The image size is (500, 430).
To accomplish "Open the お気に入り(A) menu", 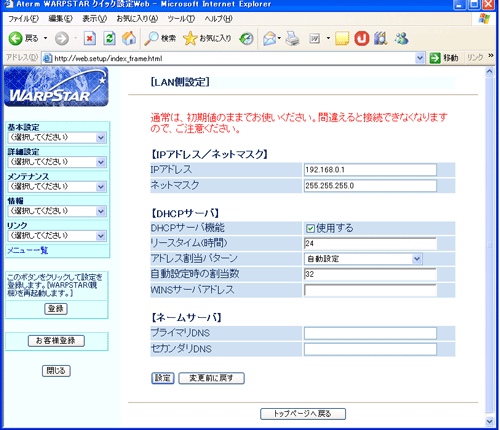I will coord(137,19).
